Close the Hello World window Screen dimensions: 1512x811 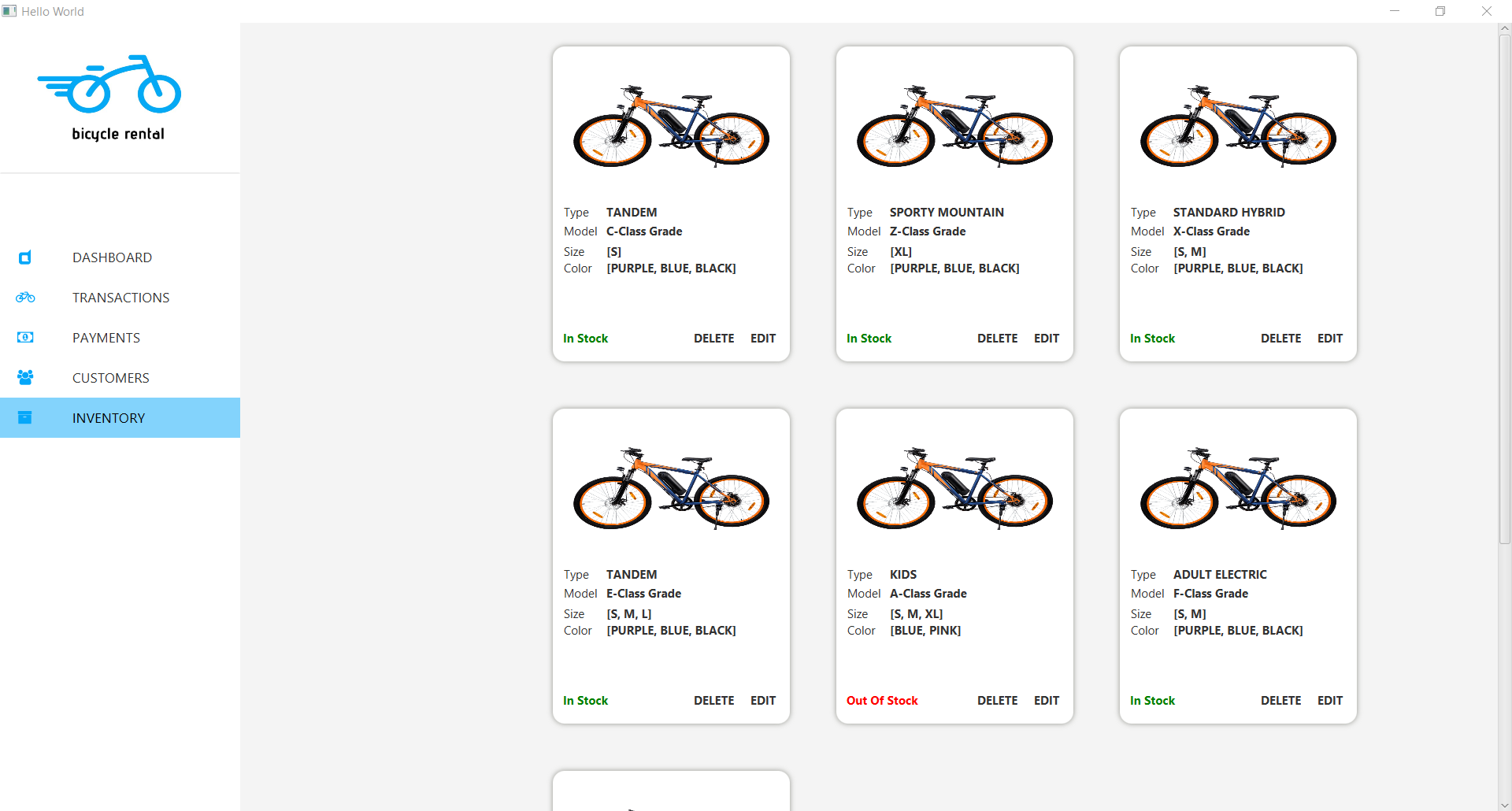(1487, 11)
